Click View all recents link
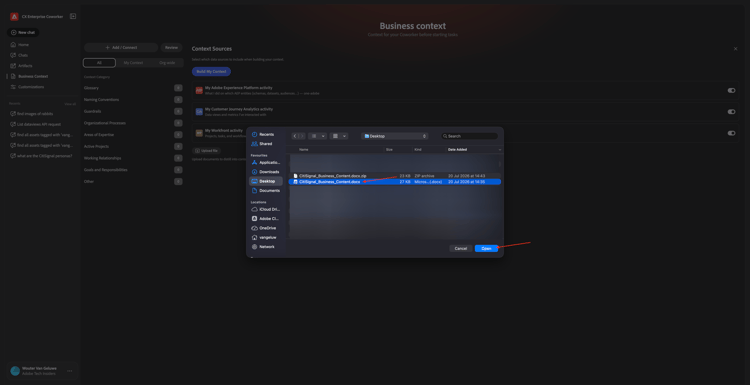 pyautogui.click(x=70, y=104)
